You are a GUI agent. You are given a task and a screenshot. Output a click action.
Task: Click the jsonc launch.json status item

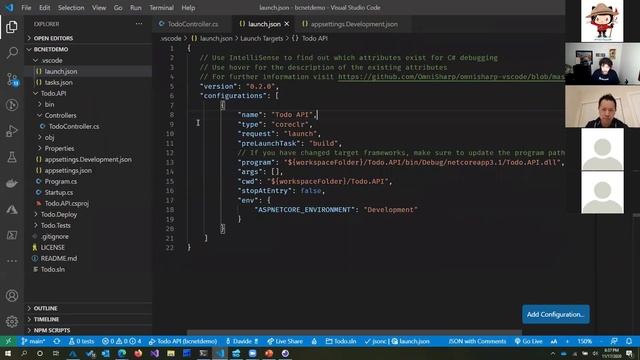397,341
